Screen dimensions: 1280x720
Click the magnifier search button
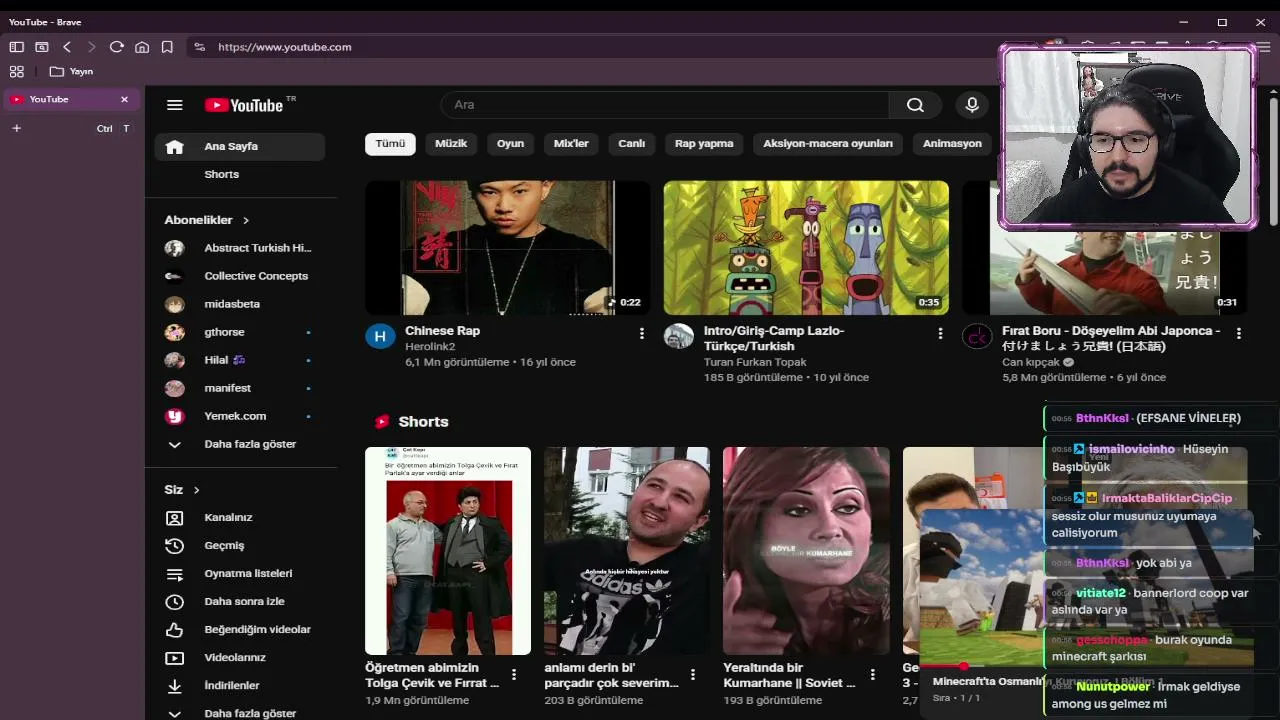pos(915,105)
